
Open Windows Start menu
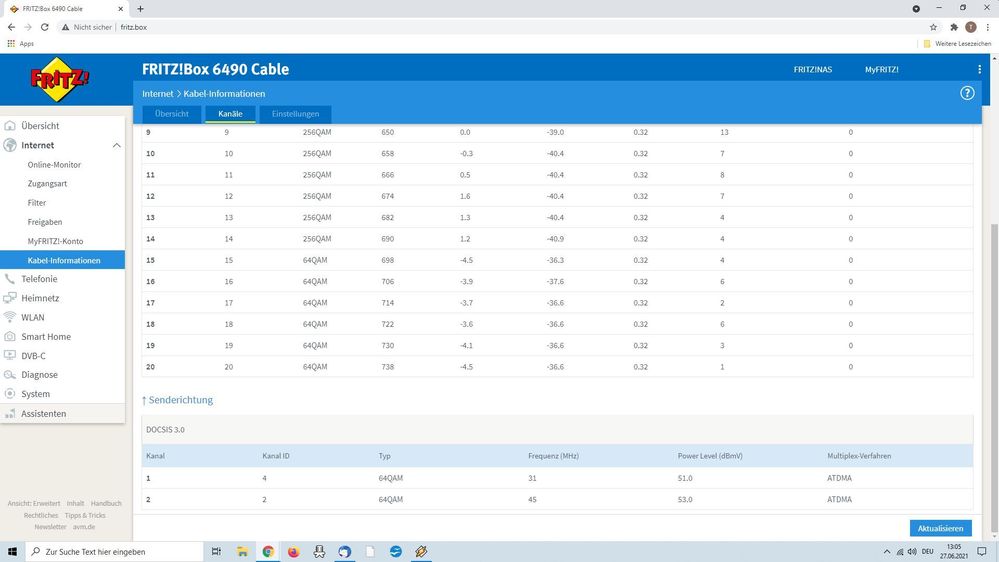coord(12,552)
